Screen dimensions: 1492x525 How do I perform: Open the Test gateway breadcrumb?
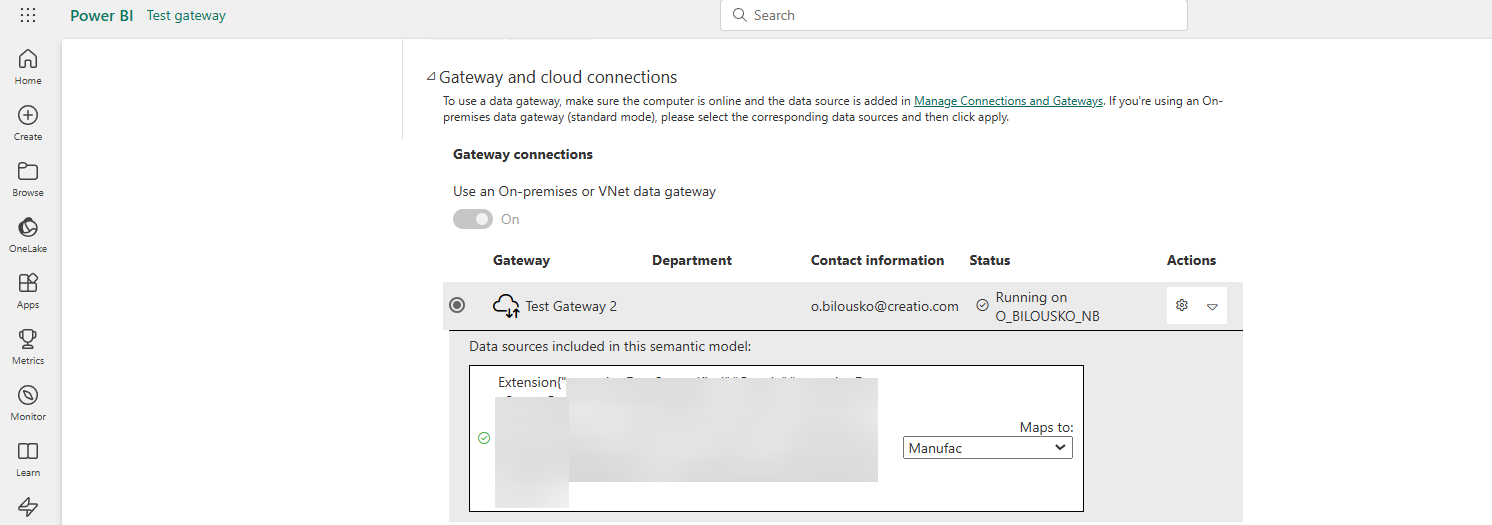186,15
